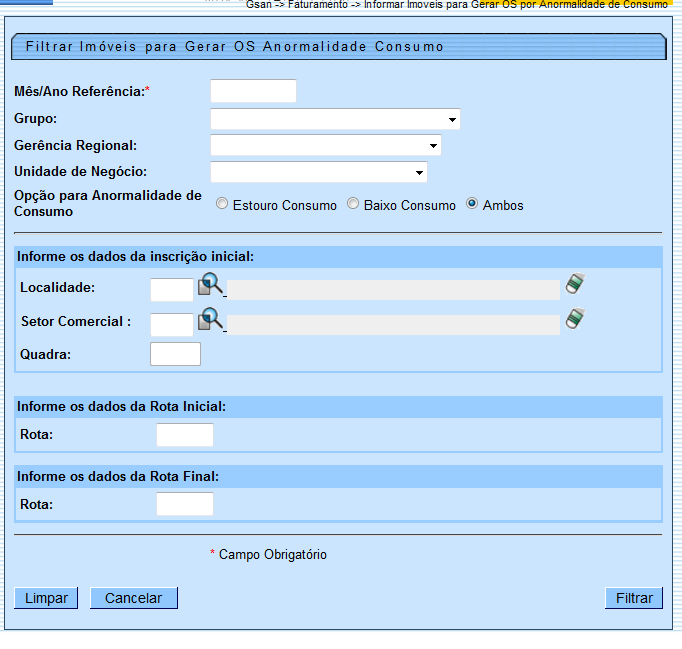Click the Localidade description gray text field
This screenshot has height=649, width=682.
[x=393, y=290]
